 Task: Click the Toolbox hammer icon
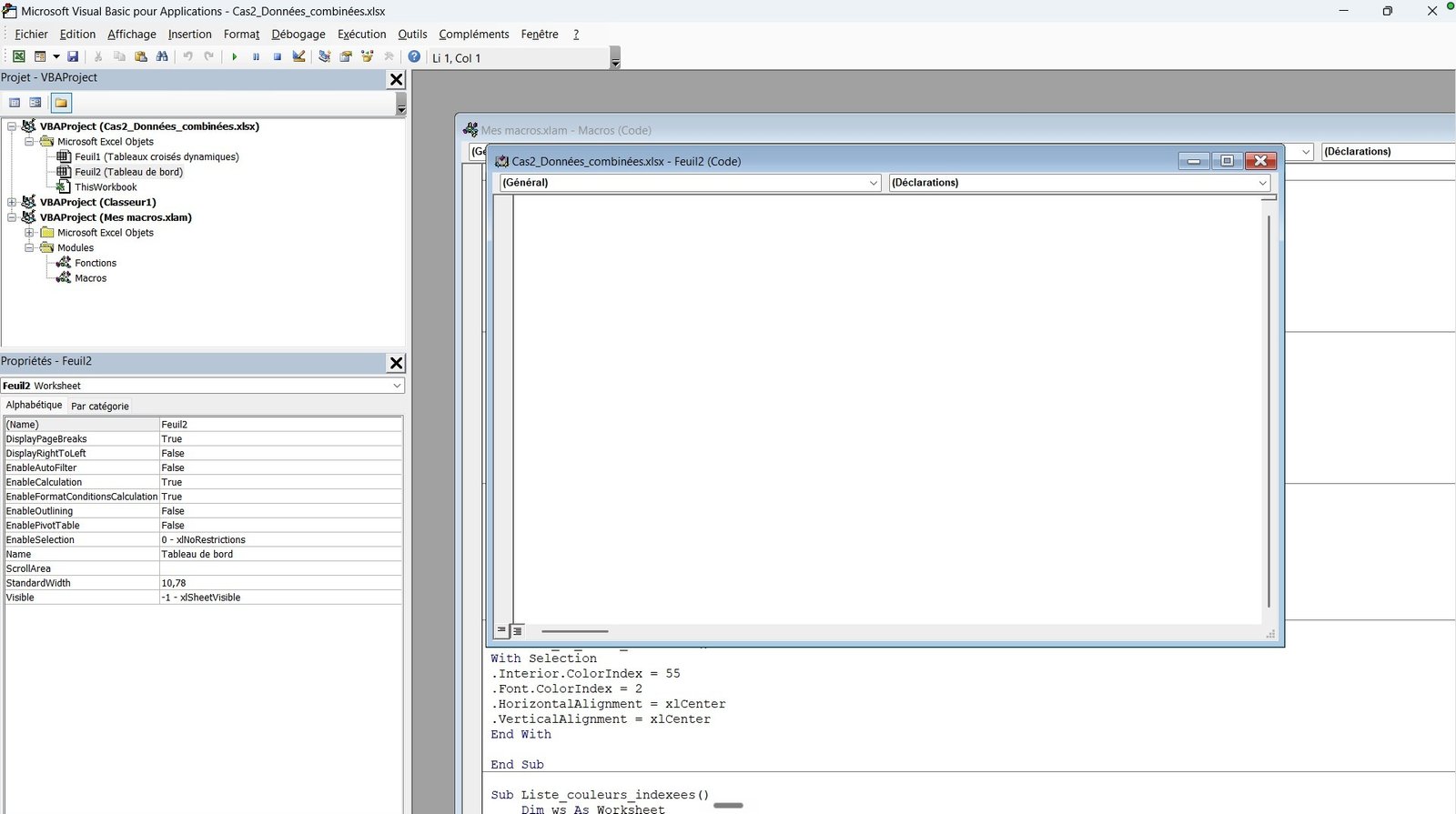coord(389,56)
